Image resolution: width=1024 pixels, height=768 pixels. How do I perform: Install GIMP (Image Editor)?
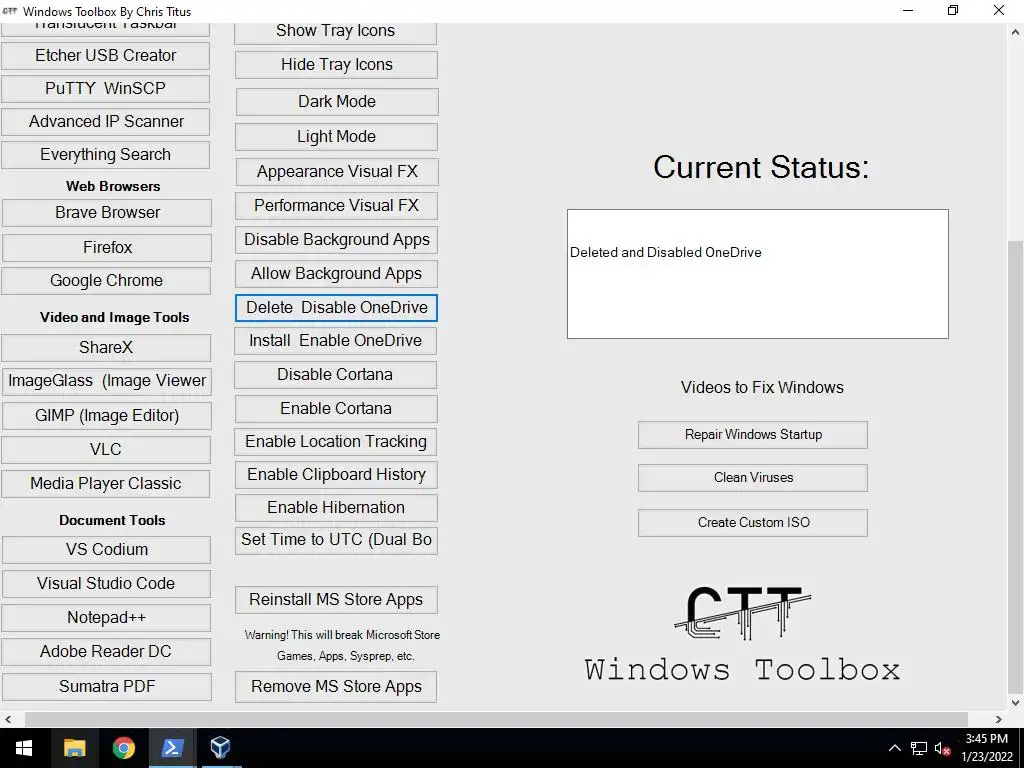(x=107, y=416)
